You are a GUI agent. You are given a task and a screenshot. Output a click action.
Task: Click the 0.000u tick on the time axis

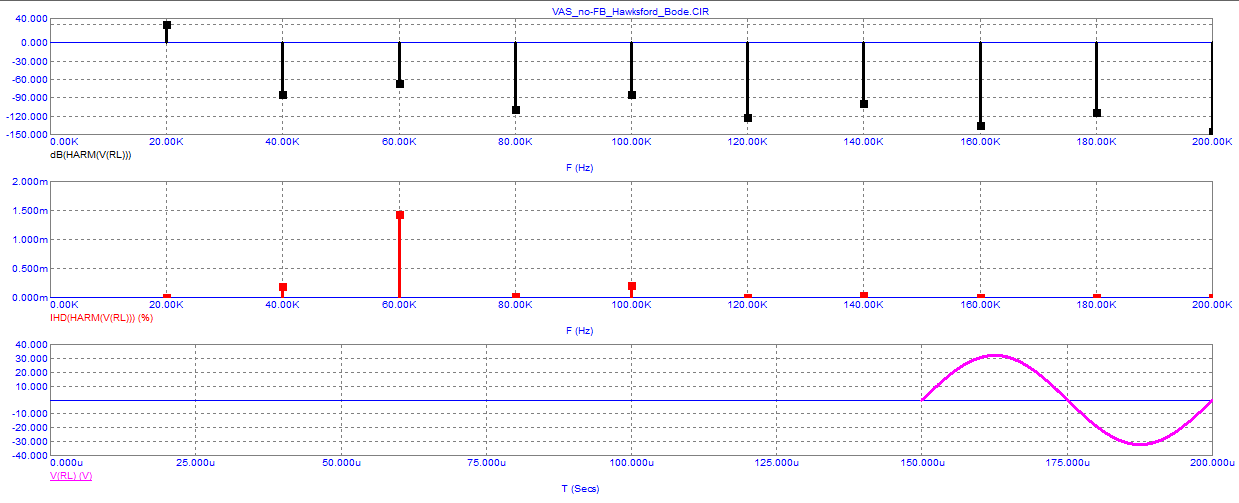click(x=67, y=464)
